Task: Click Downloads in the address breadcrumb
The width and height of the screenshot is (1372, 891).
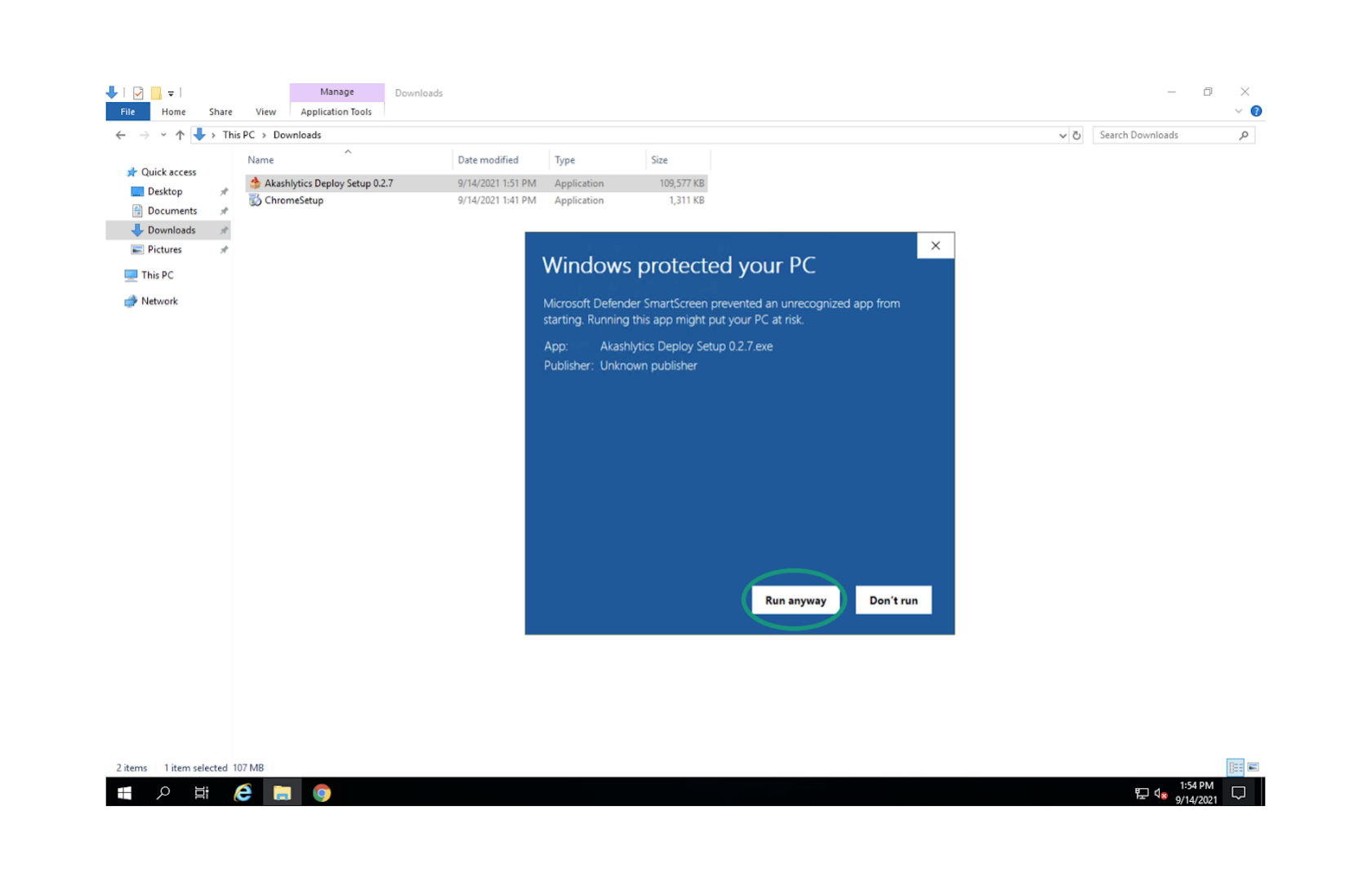Action: [x=296, y=136]
